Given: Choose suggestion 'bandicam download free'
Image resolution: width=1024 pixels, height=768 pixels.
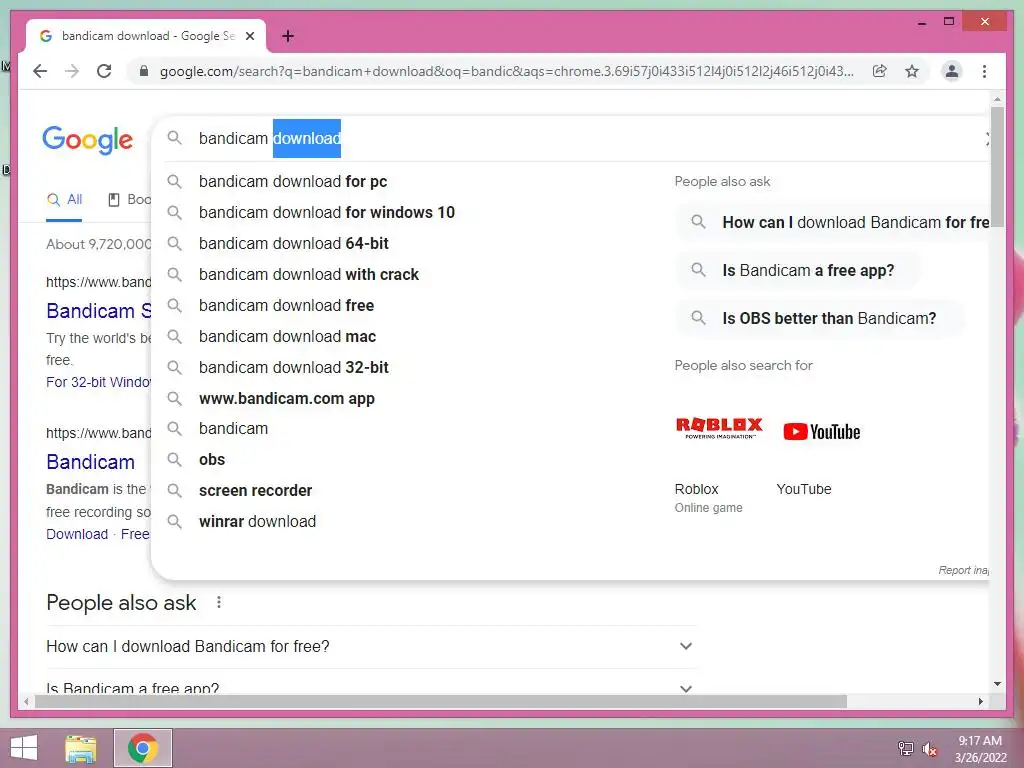Looking at the screenshot, I should click(x=286, y=306).
